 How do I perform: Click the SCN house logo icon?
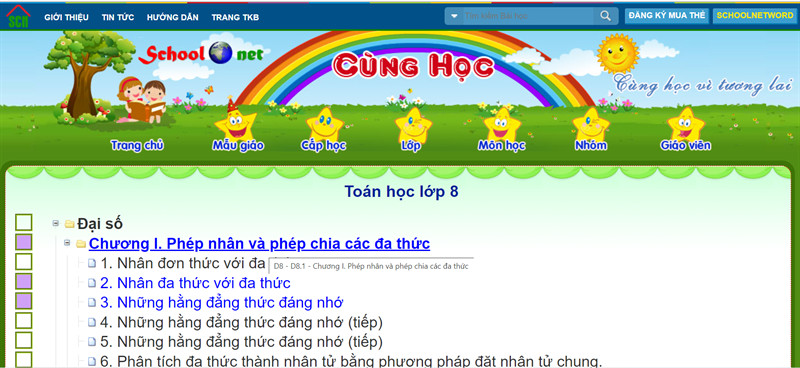tap(18, 16)
